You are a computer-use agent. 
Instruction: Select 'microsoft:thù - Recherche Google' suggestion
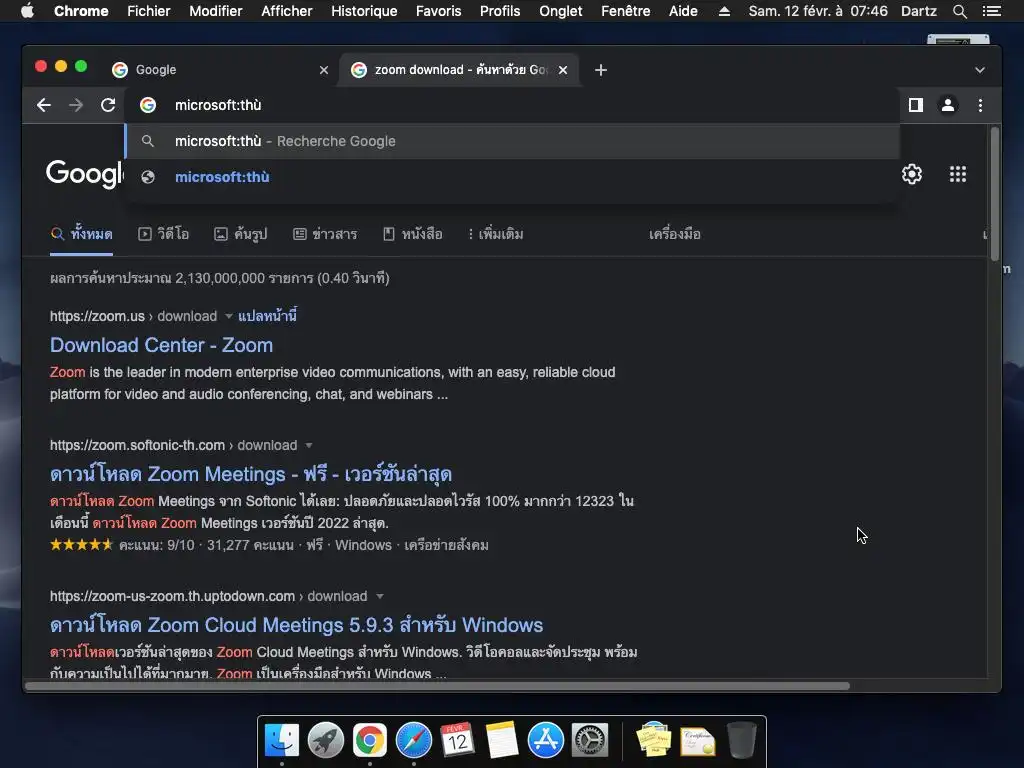click(512, 141)
